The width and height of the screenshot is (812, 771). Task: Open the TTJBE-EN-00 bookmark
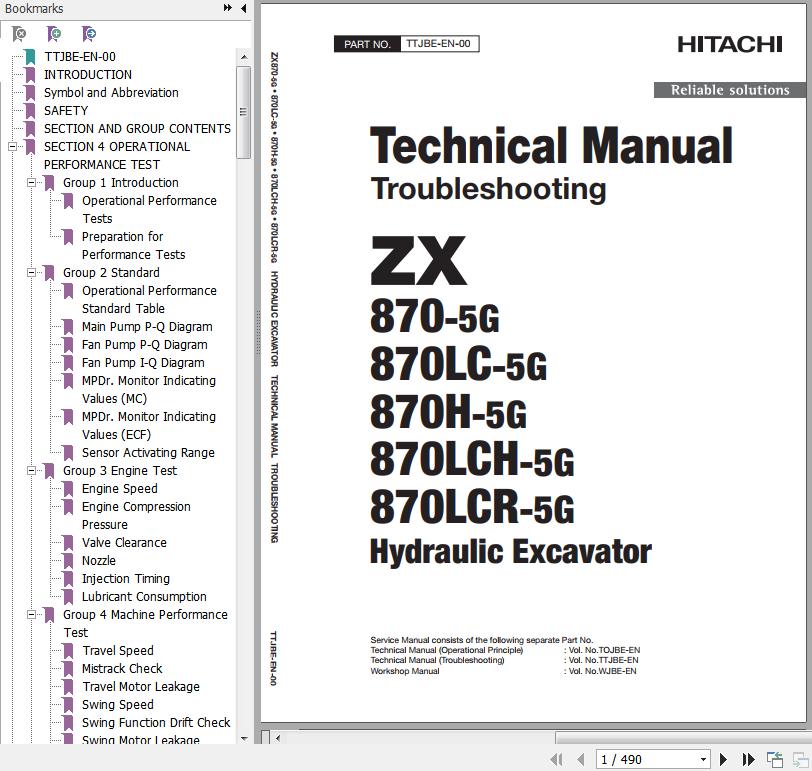point(80,56)
